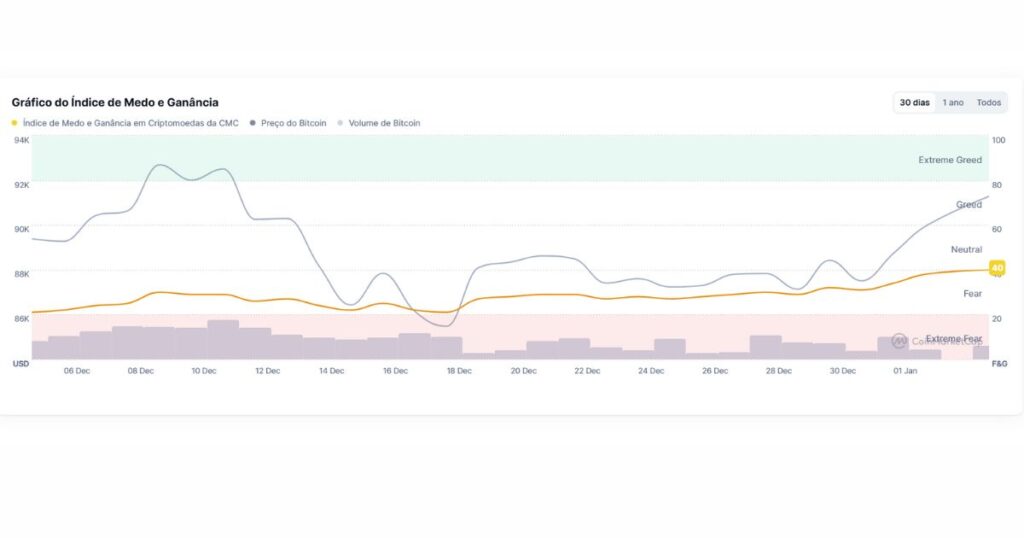This screenshot has height=538, width=1024.
Task: Click the CoinMarketCap watermark logo
Action: (x=899, y=341)
